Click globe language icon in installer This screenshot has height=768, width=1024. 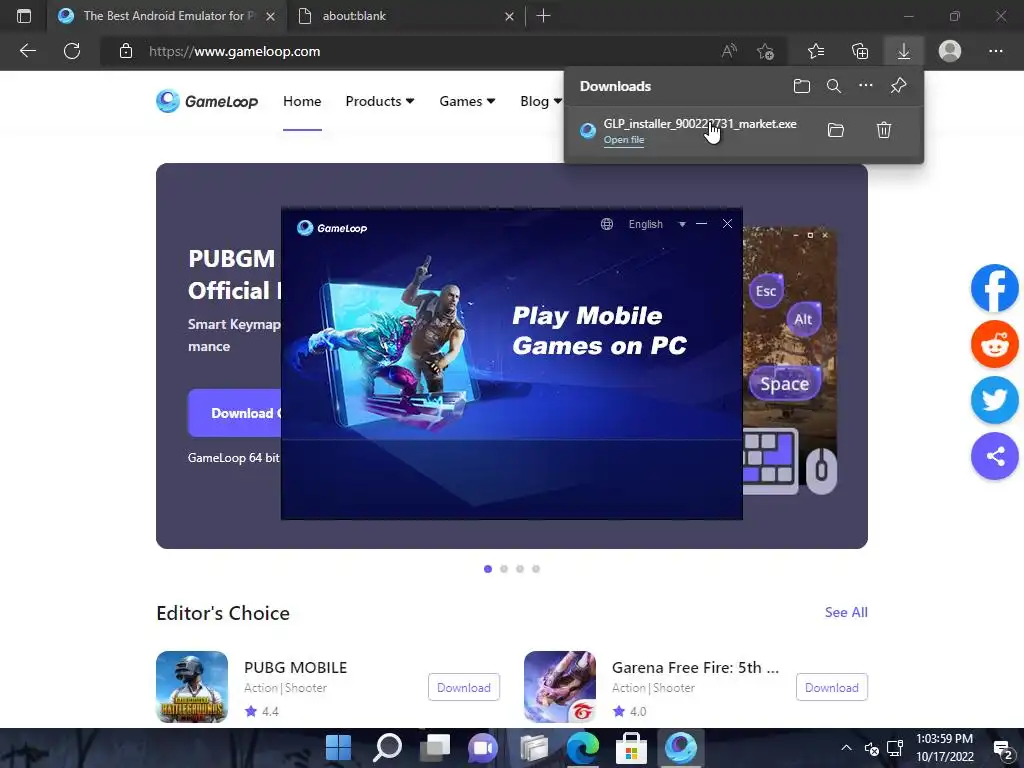click(607, 224)
